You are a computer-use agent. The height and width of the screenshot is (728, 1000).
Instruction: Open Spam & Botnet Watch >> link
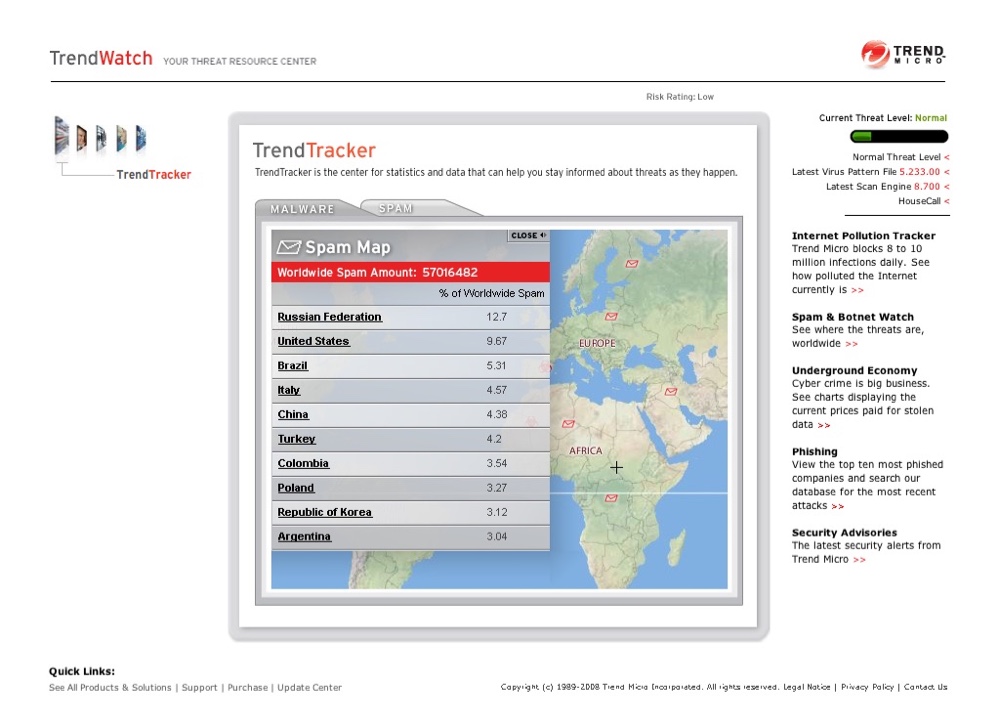click(851, 344)
